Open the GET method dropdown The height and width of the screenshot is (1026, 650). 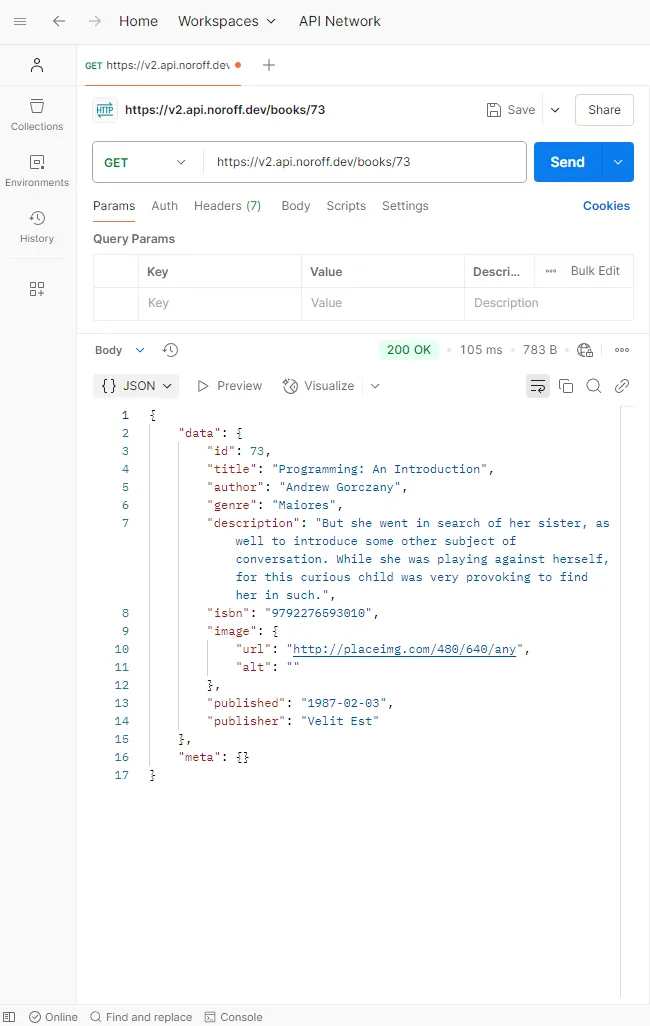coord(145,162)
